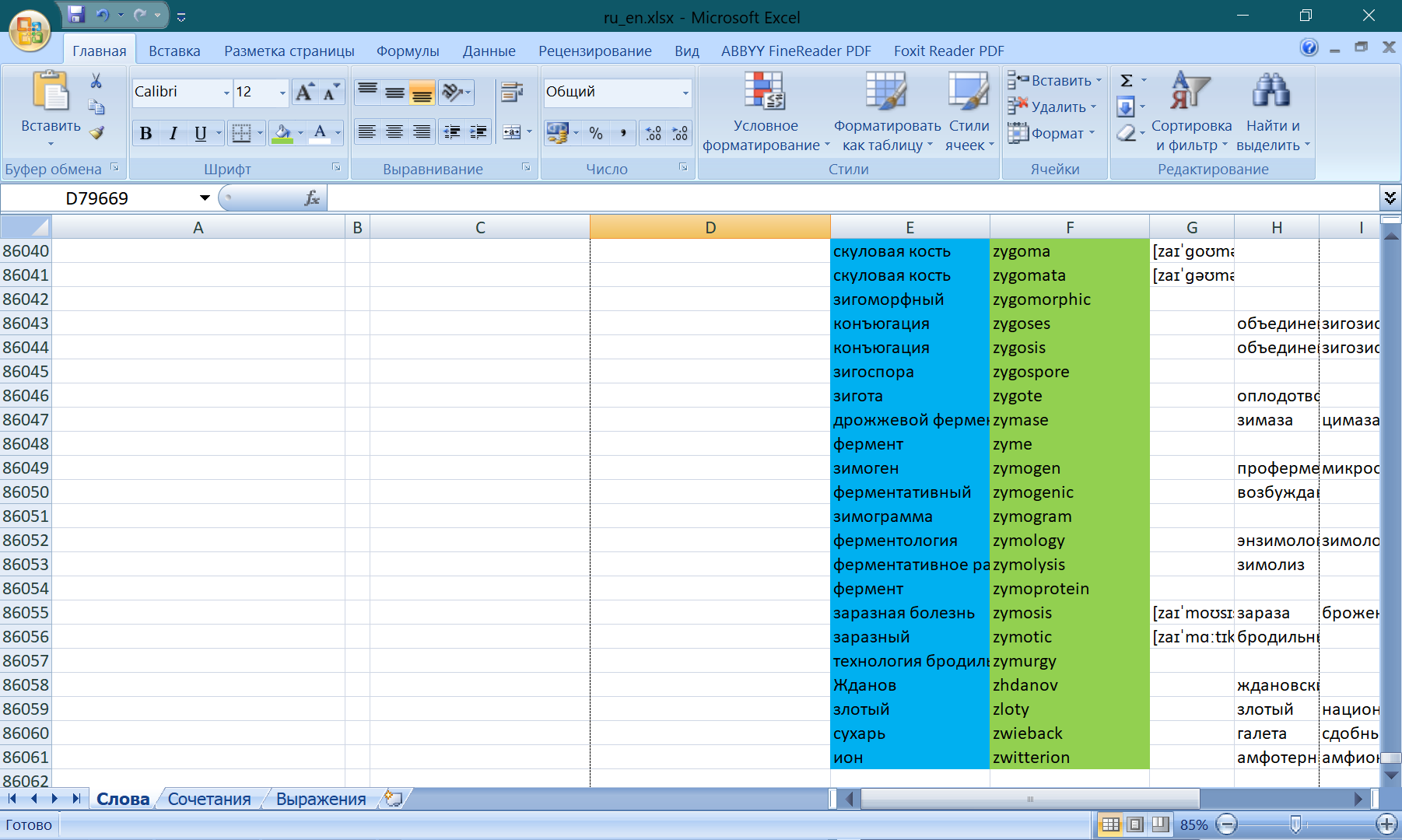Click the zoom slider handle

(1295, 824)
